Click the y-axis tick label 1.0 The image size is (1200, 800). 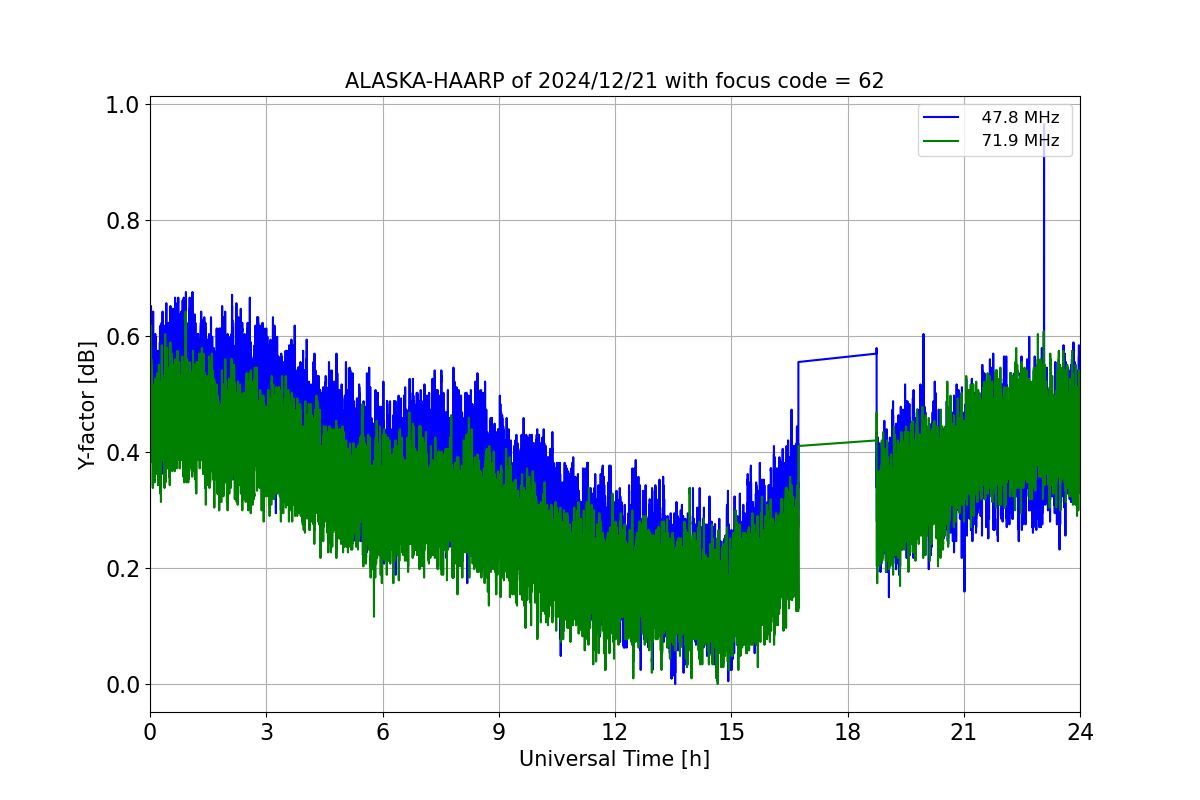coord(124,105)
